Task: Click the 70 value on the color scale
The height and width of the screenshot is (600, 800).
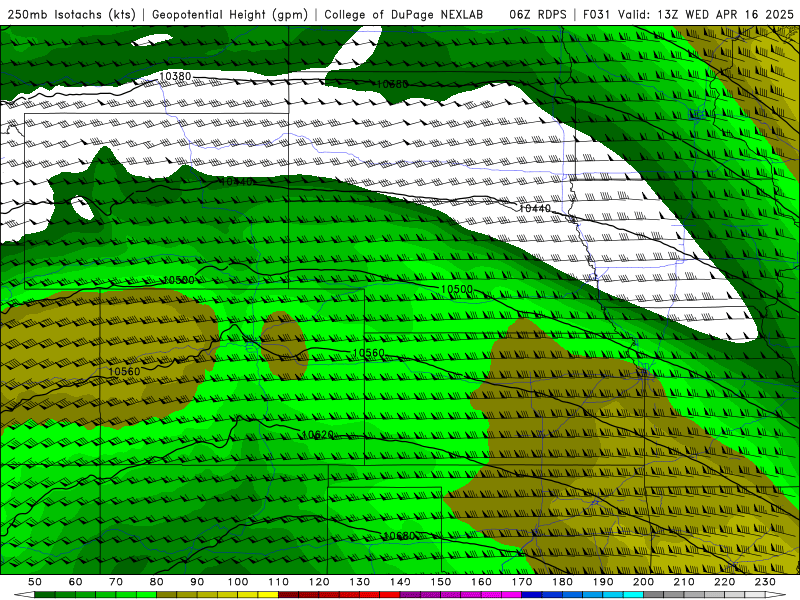Action: tap(116, 582)
